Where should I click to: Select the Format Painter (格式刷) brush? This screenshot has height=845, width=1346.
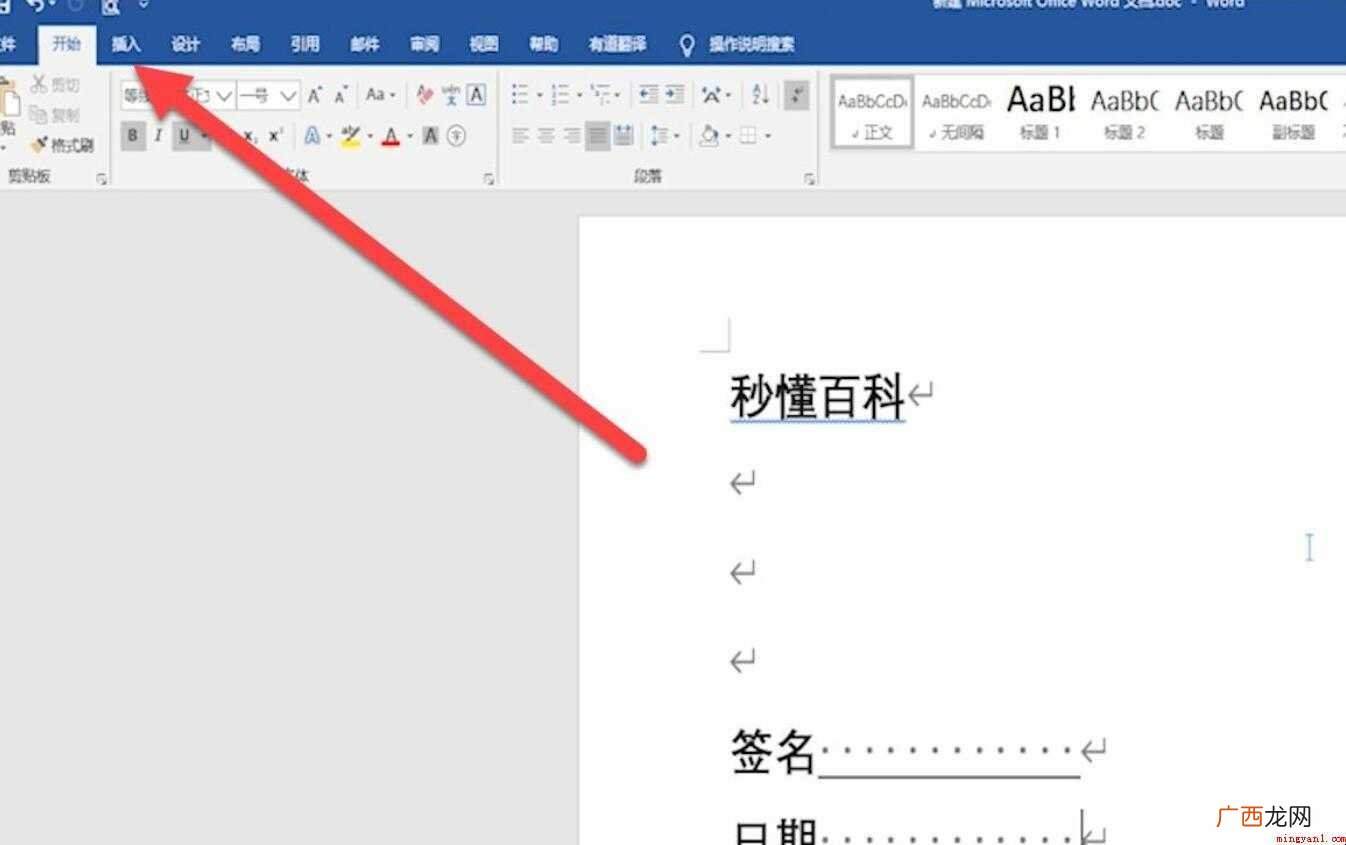pos(39,145)
